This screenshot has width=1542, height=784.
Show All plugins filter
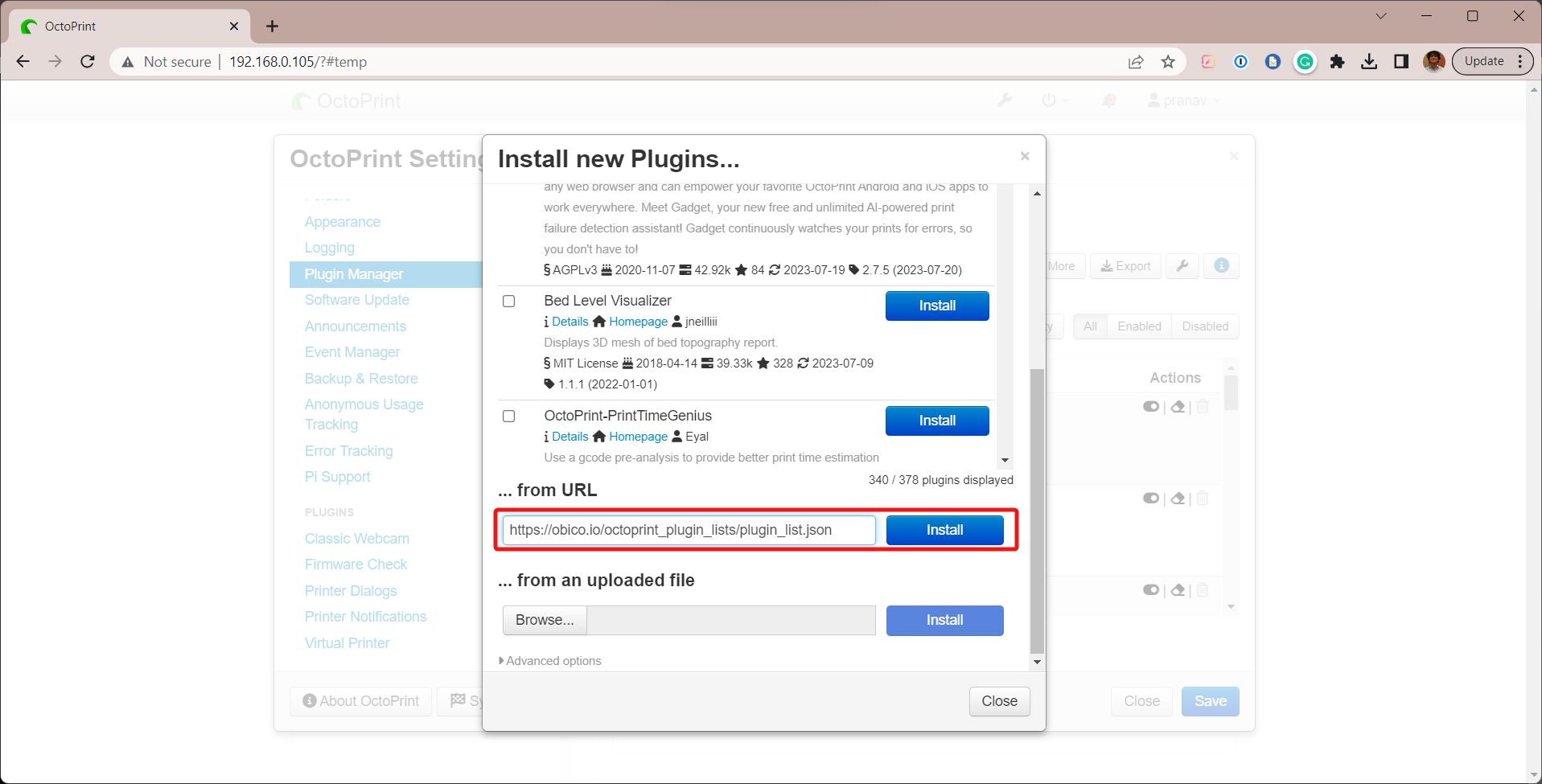tap(1090, 326)
